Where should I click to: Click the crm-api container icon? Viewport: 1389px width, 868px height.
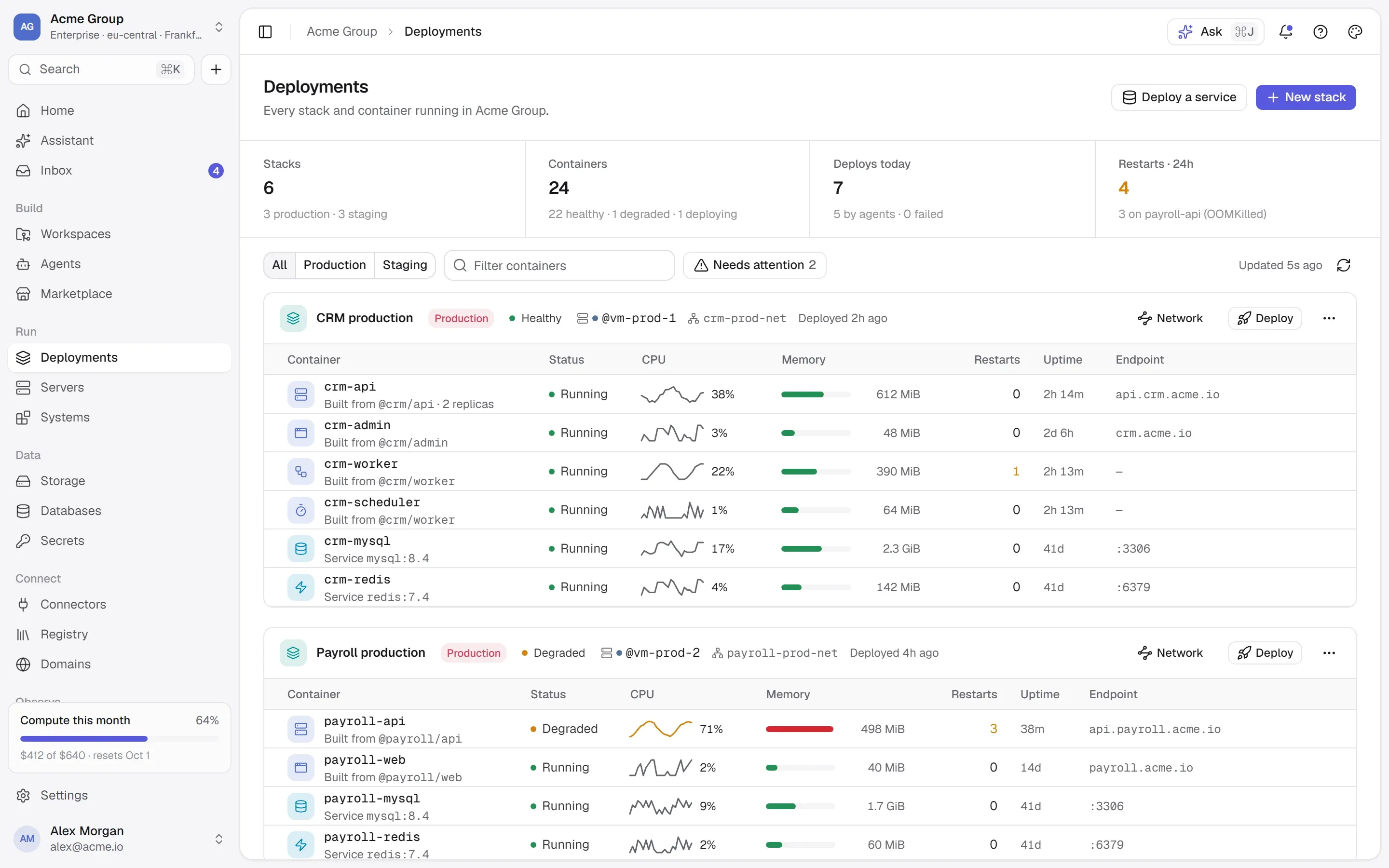pyautogui.click(x=301, y=394)
